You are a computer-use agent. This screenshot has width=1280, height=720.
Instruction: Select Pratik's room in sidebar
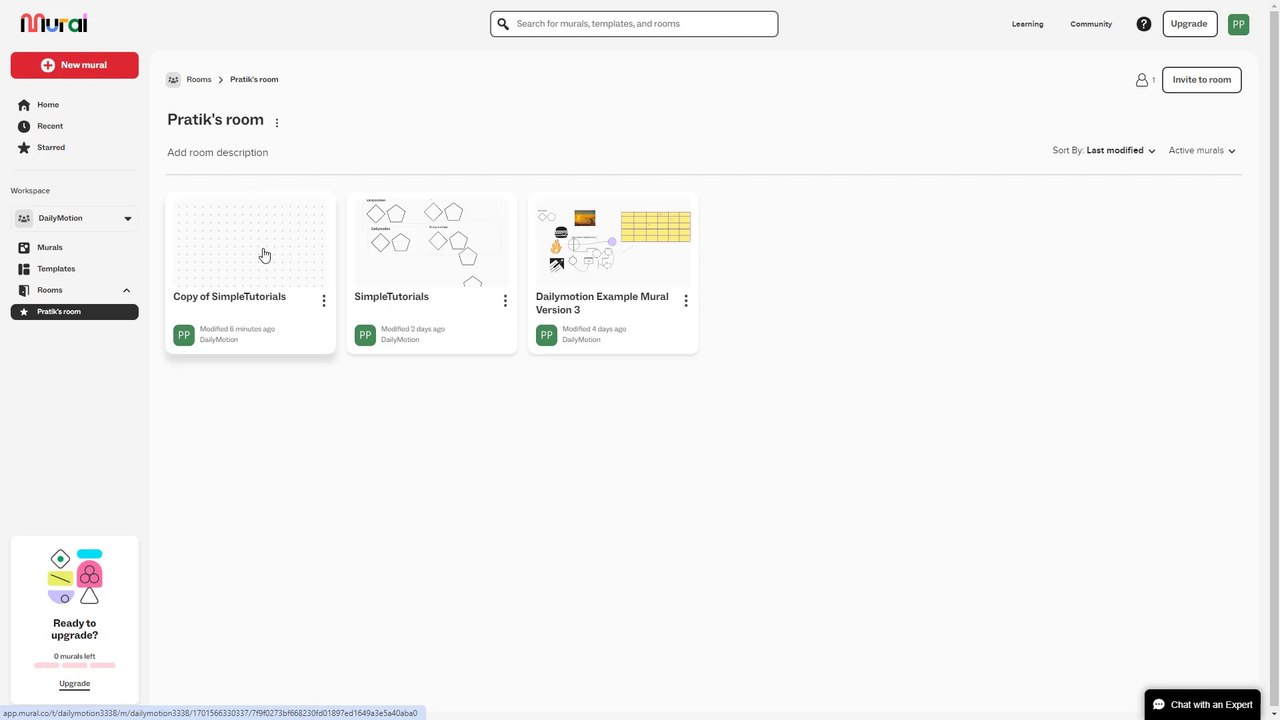75,312
